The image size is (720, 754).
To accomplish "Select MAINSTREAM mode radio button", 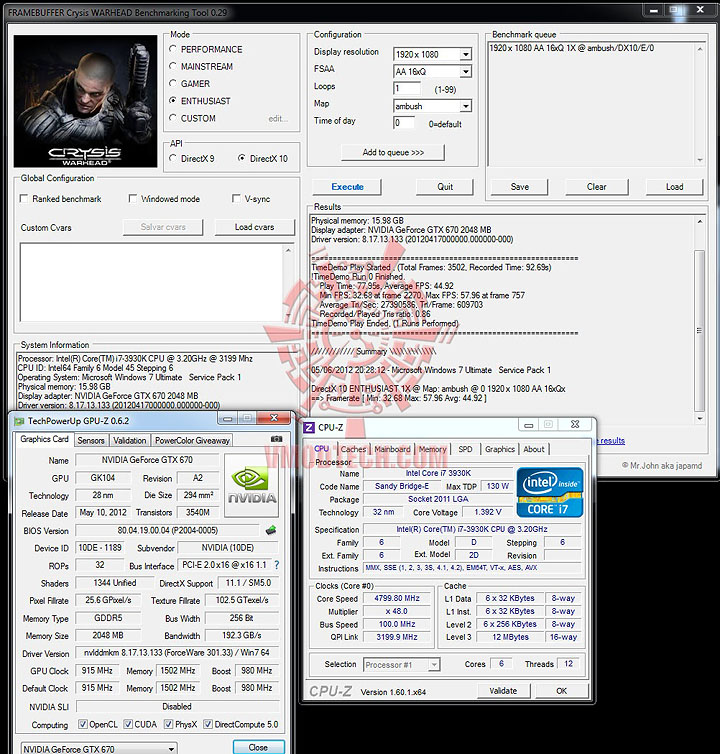I will coord(173,66).
